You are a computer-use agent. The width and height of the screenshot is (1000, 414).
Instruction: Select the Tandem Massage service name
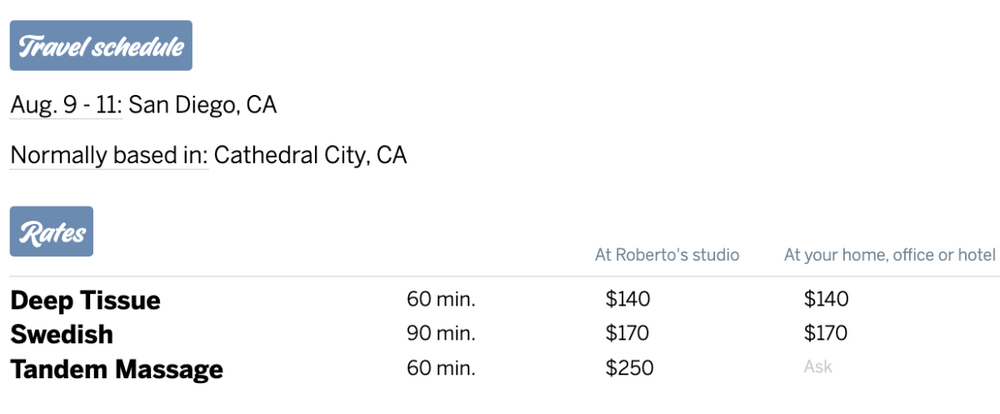[x=116, y=369]
